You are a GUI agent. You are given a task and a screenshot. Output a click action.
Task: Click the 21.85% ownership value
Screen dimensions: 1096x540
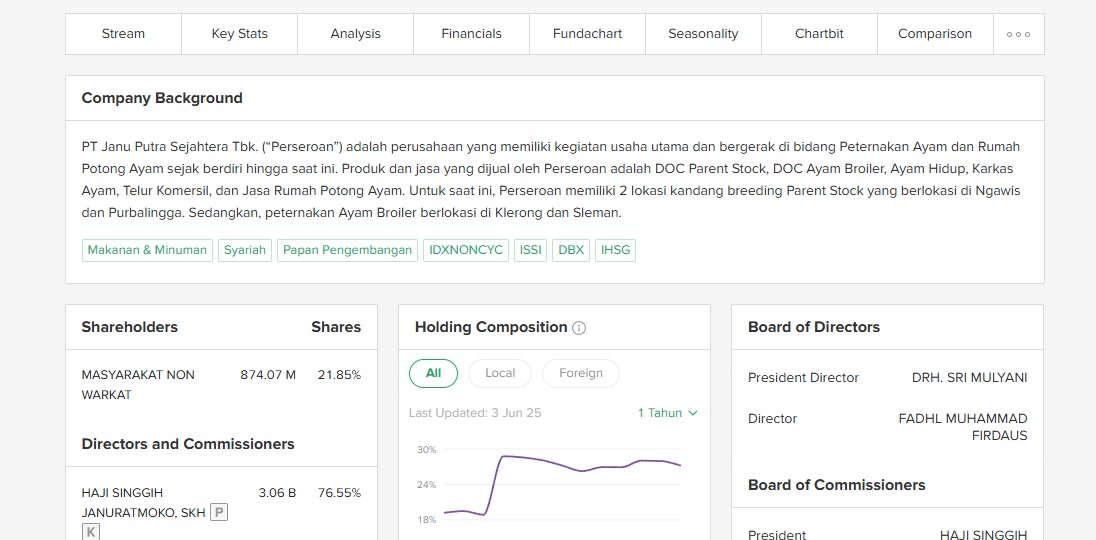click(x=339, y=375)
